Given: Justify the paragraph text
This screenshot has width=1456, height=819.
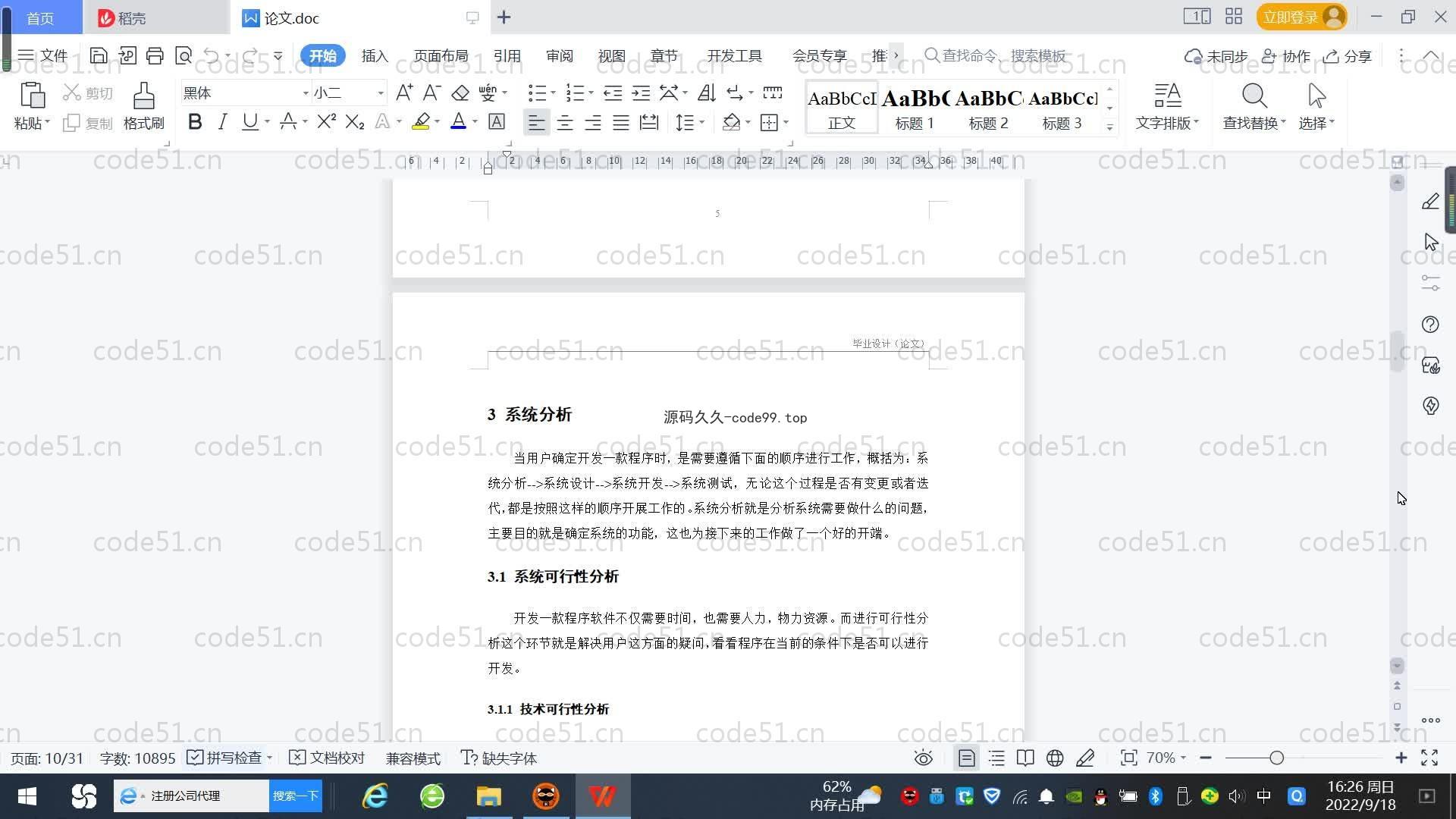Looking at the screenshot, I should [621, 122].
